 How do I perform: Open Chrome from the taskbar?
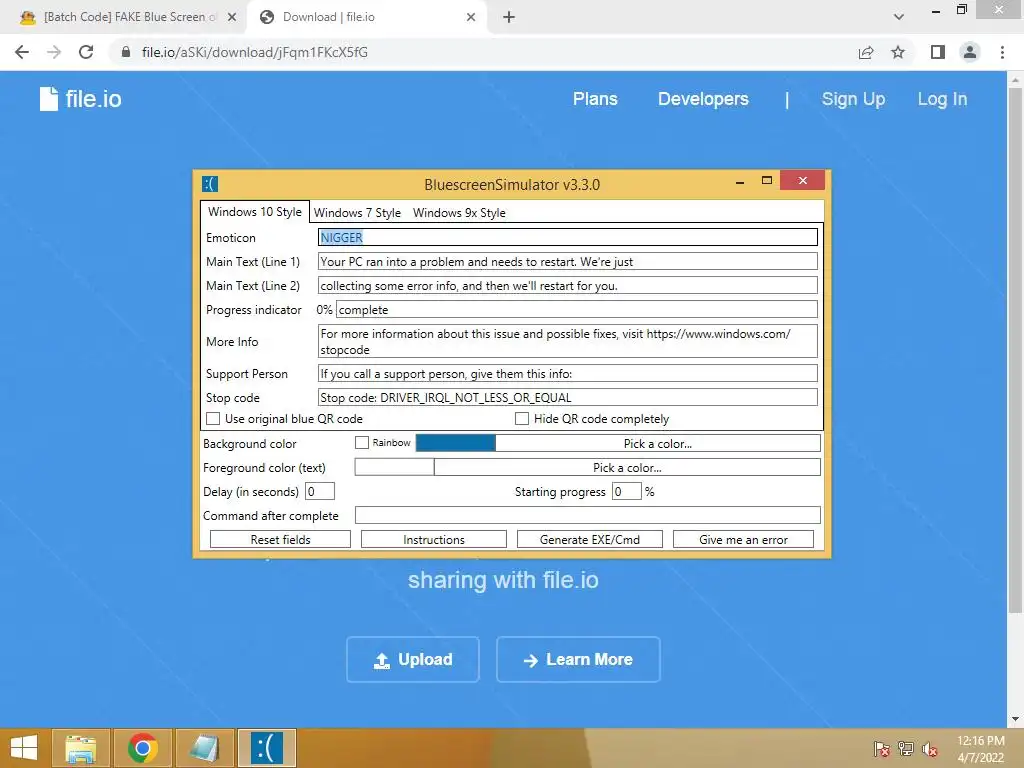142,748
